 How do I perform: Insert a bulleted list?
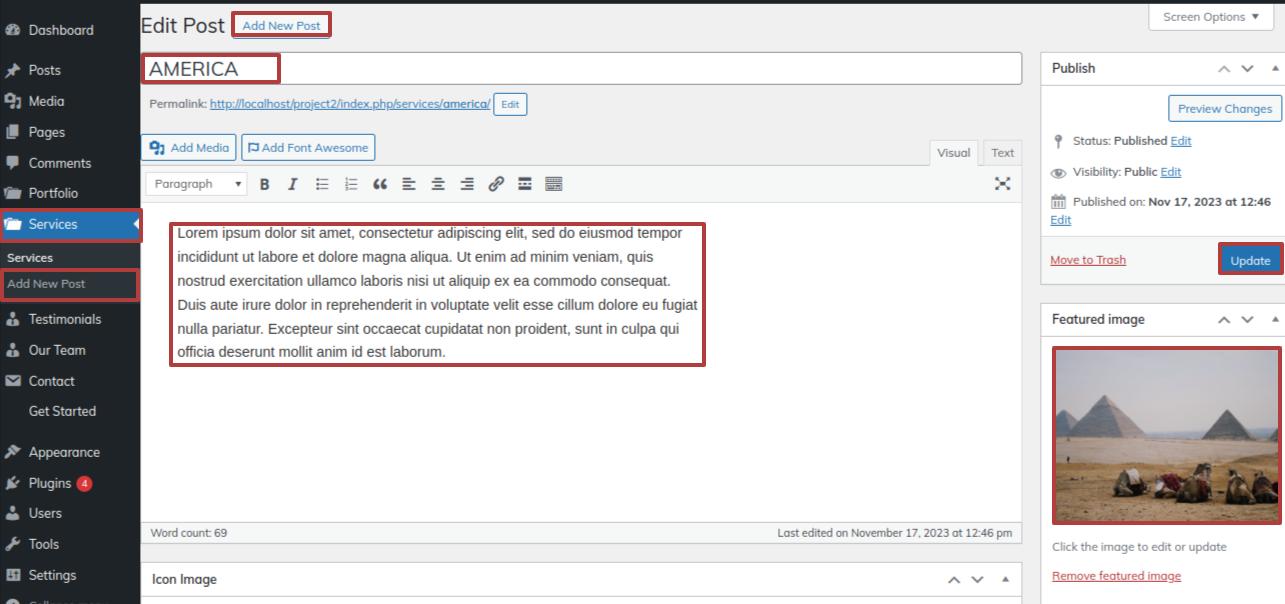[322, 184]
